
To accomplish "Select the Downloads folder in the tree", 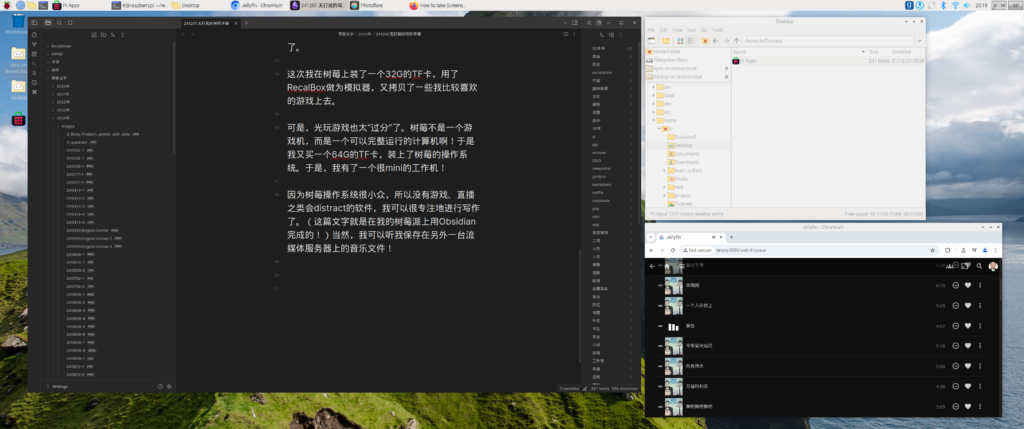I will click(685, 161).
